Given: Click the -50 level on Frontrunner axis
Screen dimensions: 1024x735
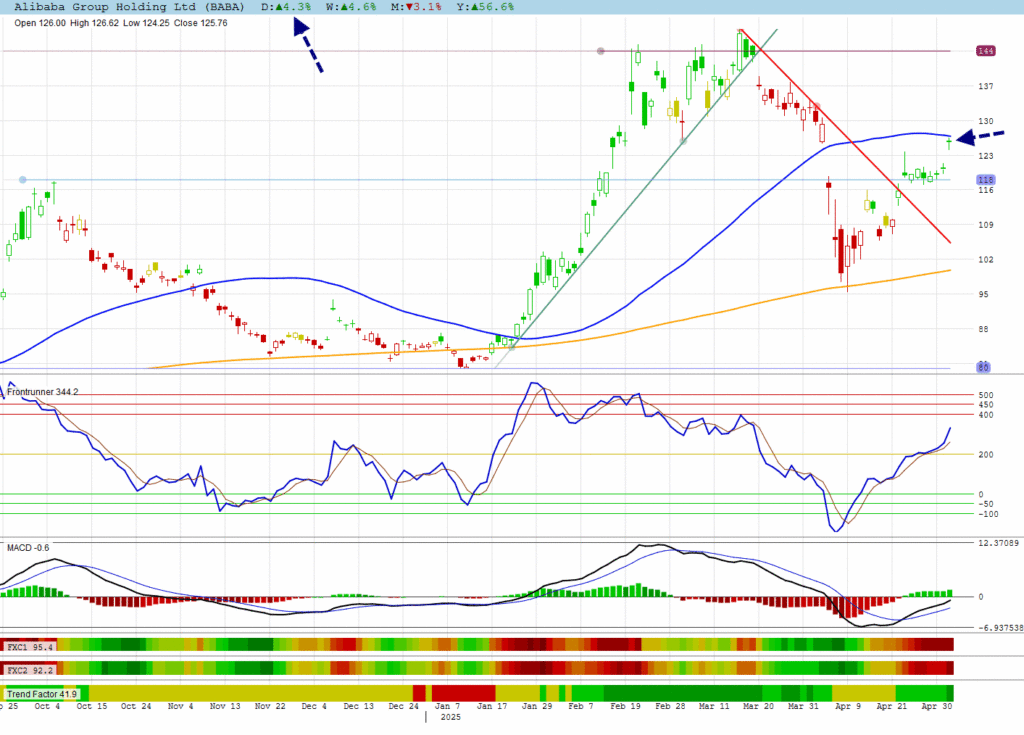Looking at the screenshot, I should pyautogui.click(x=985, y=504).
